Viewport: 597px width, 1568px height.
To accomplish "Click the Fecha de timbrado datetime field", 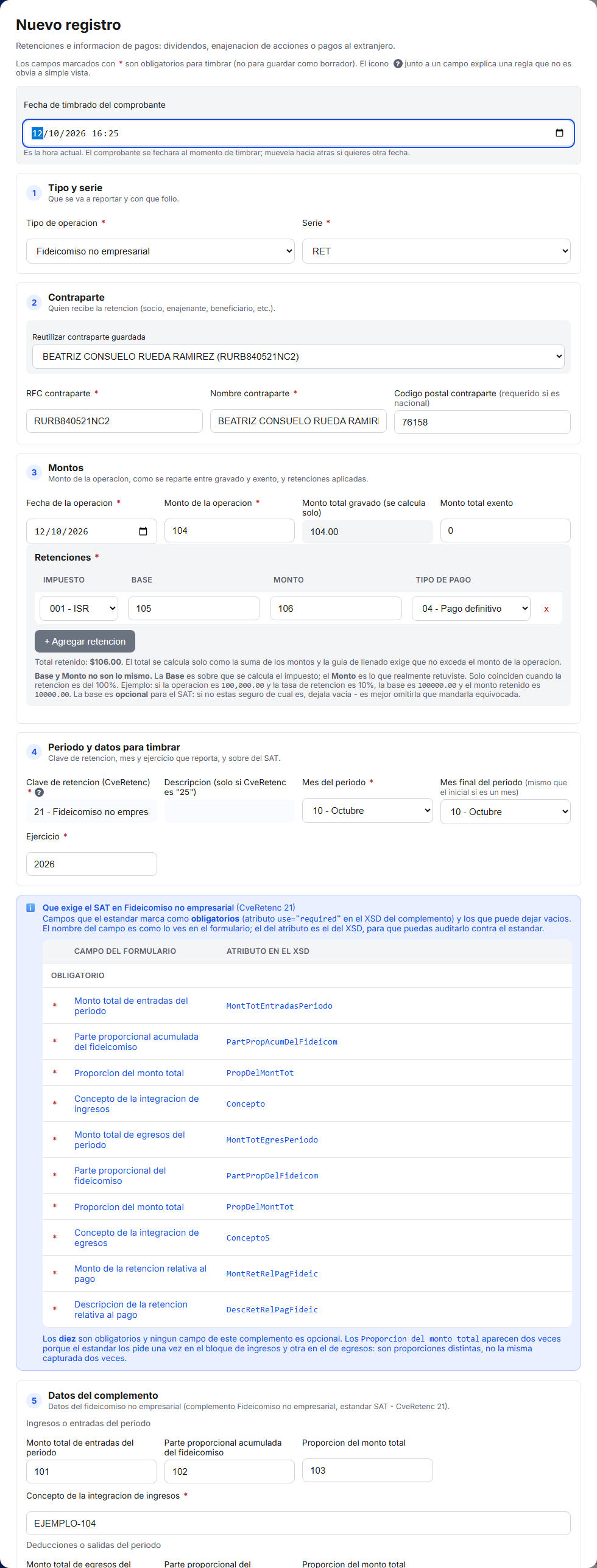I will [x=298, y=133].
